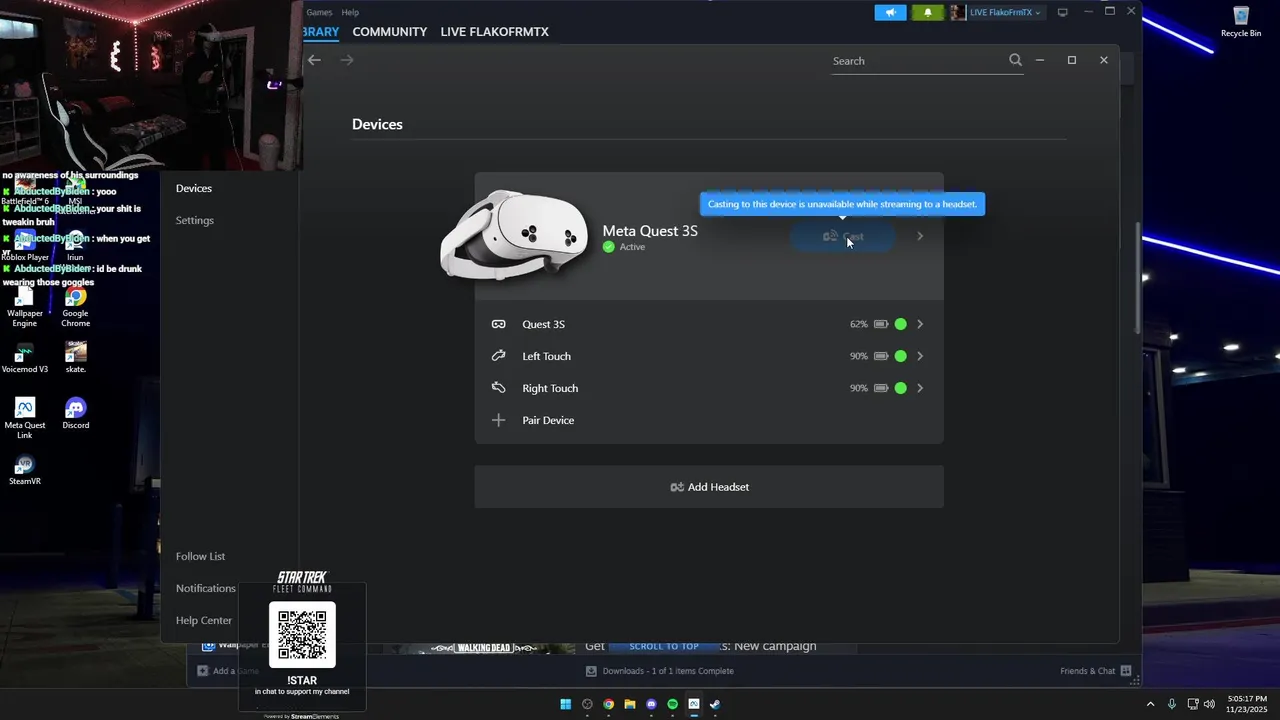
Task: Click the Quest 3S 62% battery text
Action: click(859, 324)
